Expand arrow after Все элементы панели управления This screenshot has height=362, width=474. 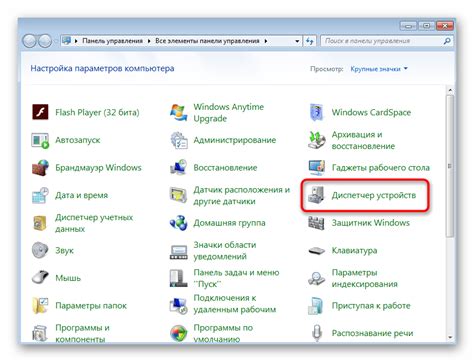266,41
